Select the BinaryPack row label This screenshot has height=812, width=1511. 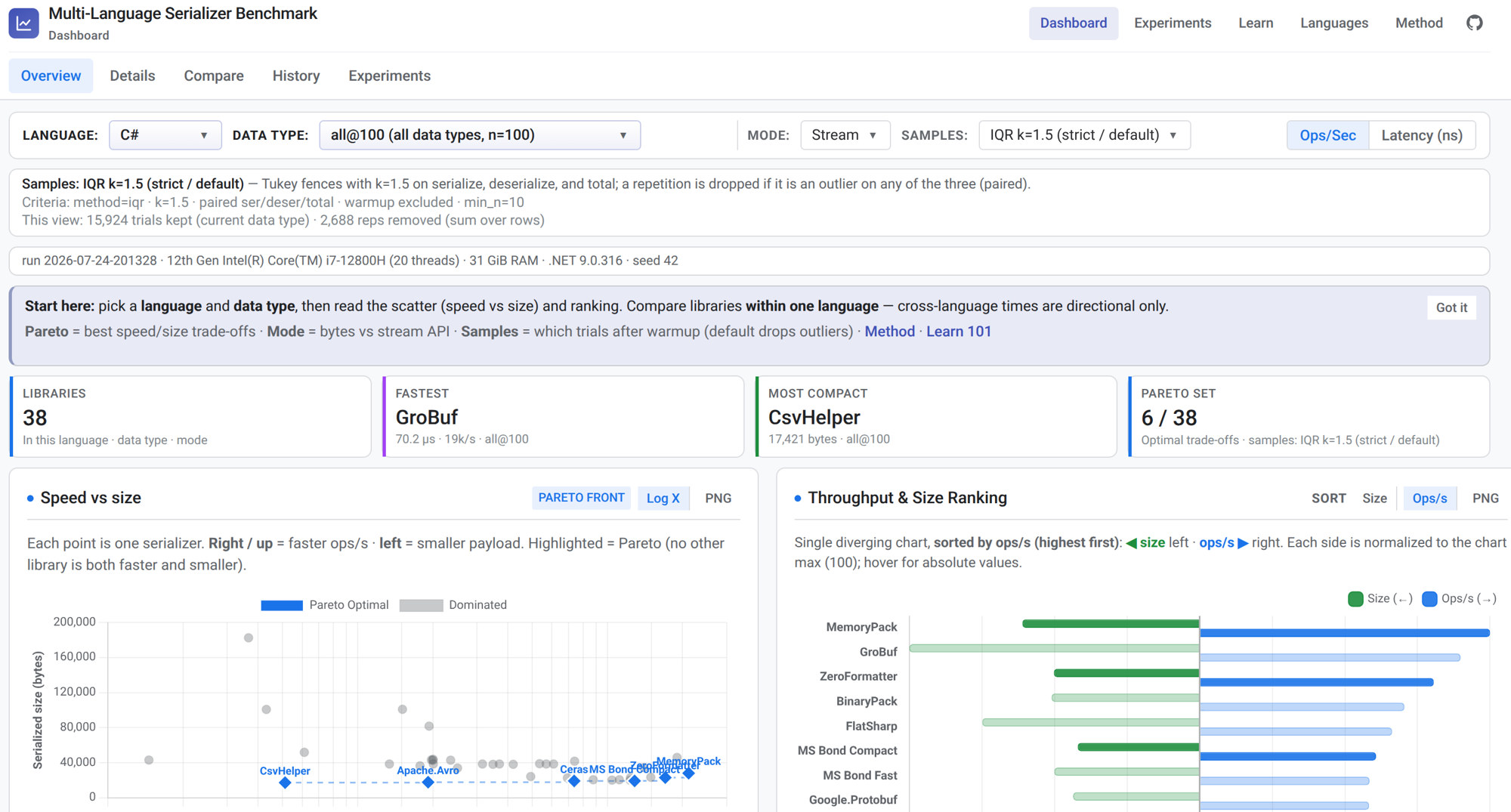tap(867, 701)
